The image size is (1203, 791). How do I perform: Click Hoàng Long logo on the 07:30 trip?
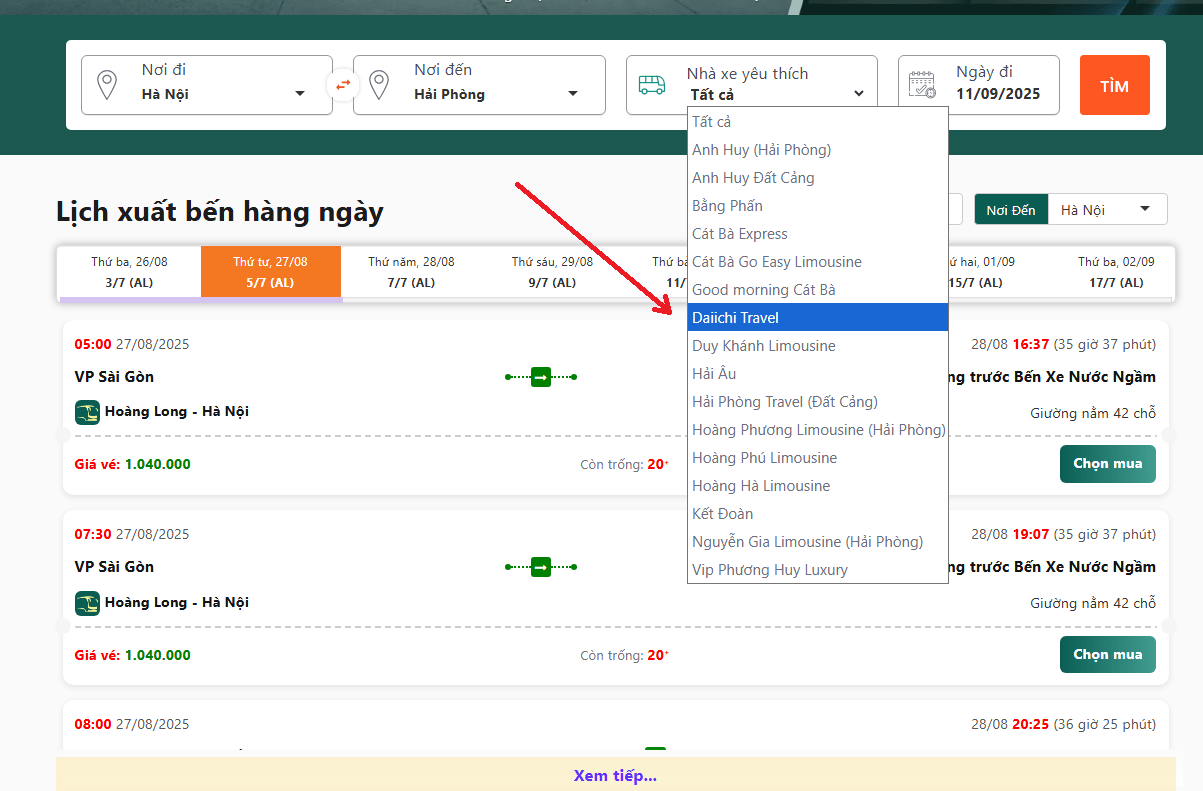pos(87,603)
